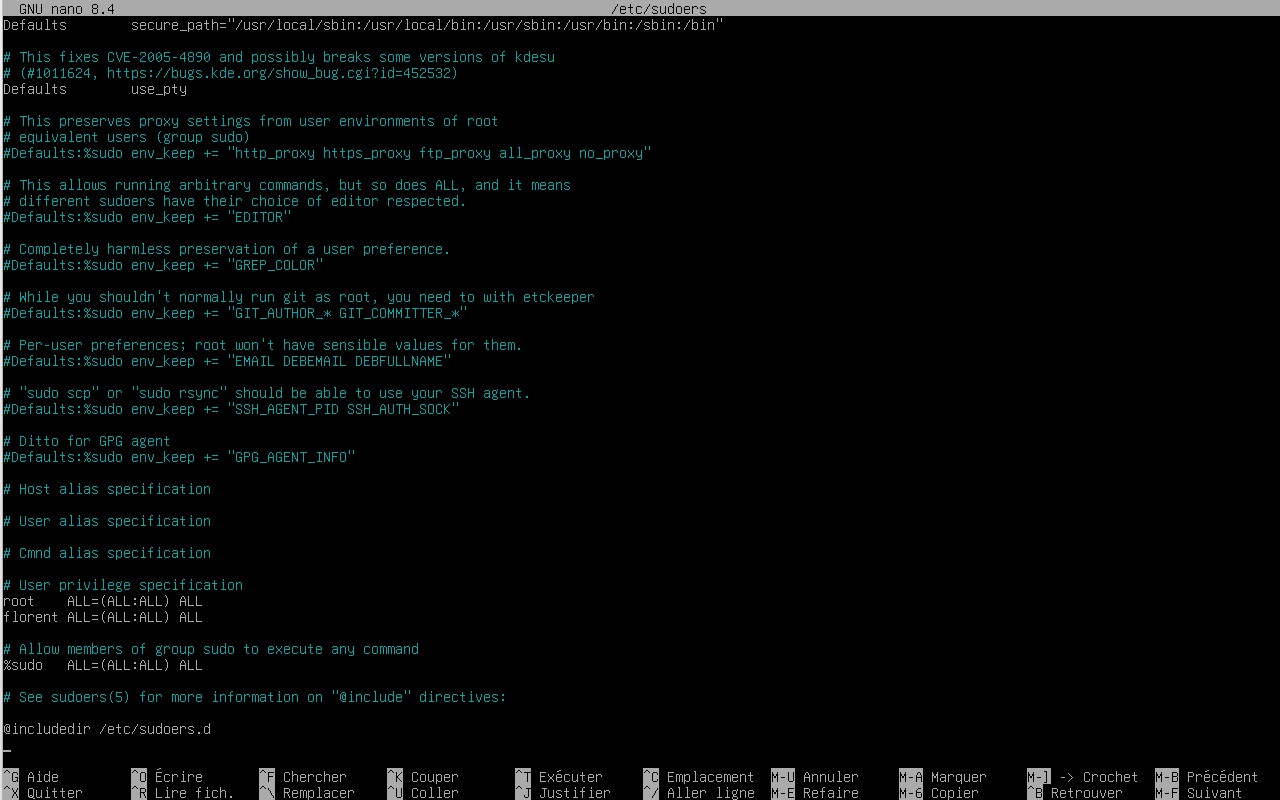
Task: Choose ^R Lire fich. in shortcut bar
Action: (182, 793)
